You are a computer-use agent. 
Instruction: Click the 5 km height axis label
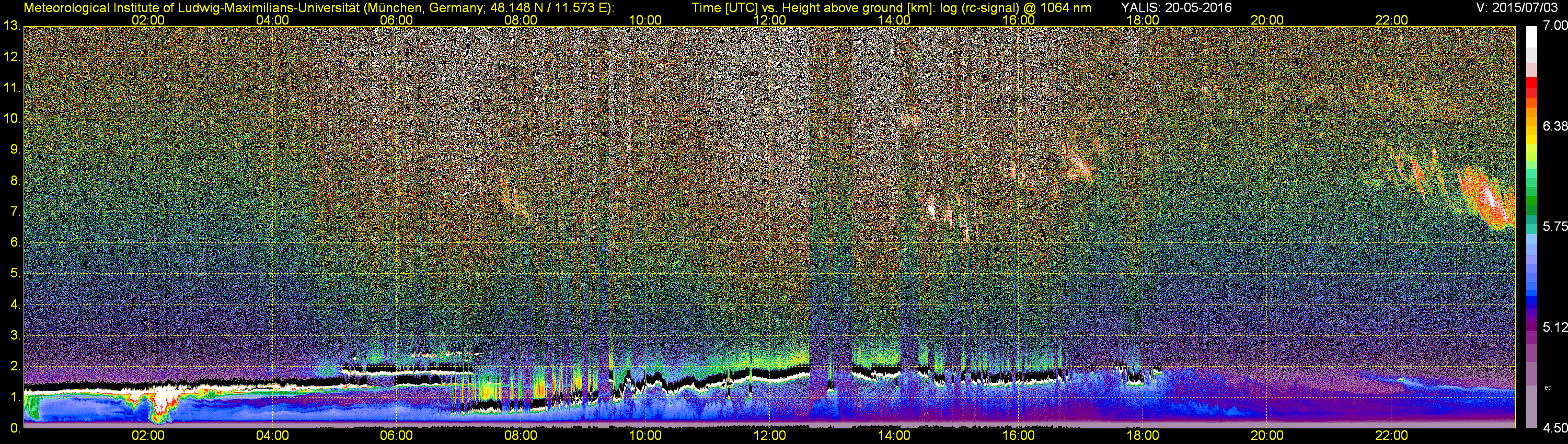[x=15, y=274]
